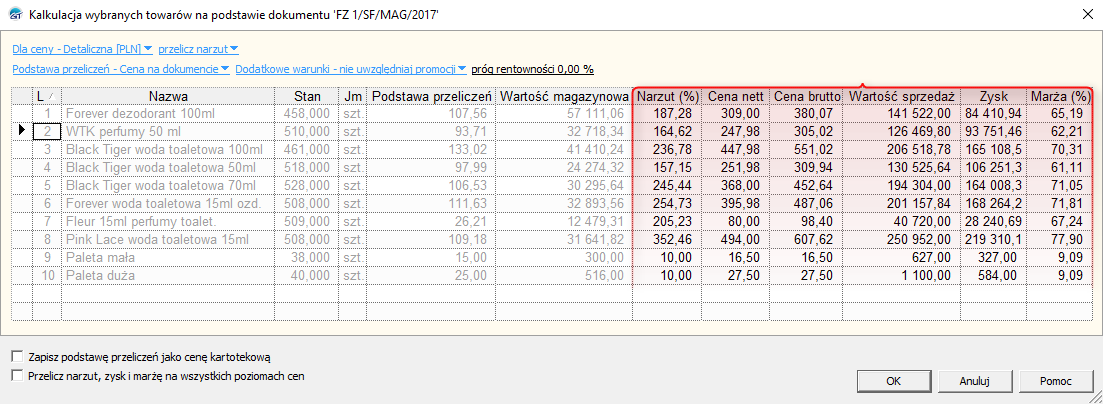
Task: Click the 'Stan' column header
Action: tap(306, 96)
